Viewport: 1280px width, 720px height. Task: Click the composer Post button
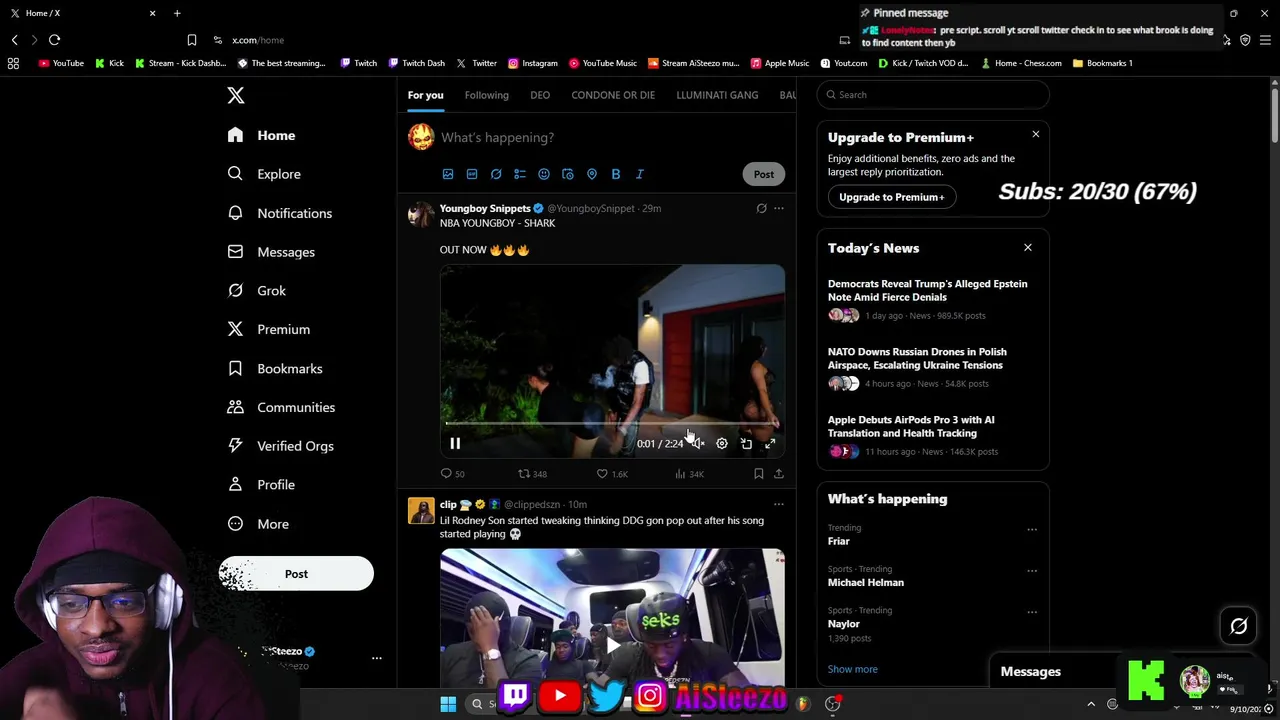point(764,174)
